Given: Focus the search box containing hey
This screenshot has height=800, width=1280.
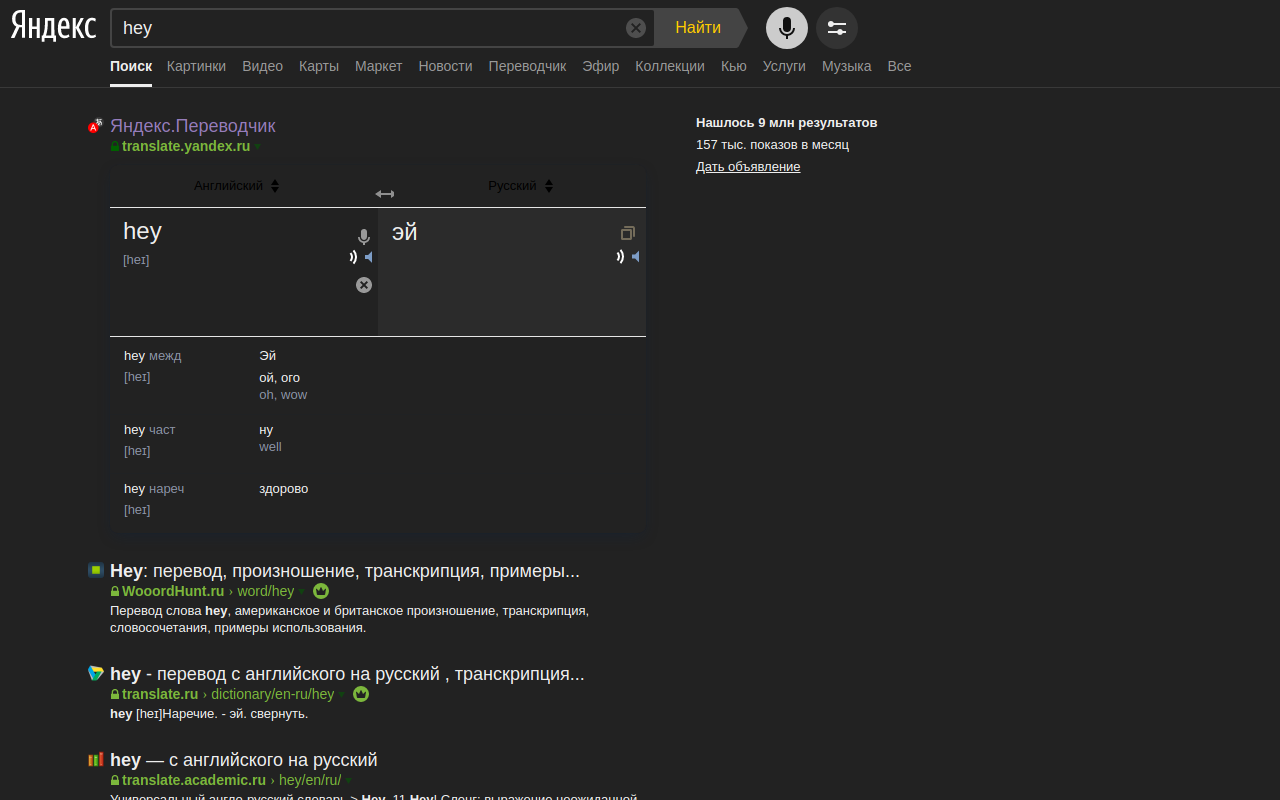Looking at the screenshot, I should coord(370,28).
